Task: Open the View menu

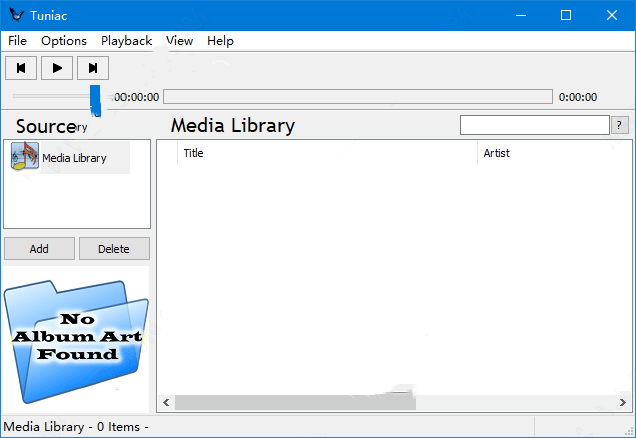Action: point(180,41)
